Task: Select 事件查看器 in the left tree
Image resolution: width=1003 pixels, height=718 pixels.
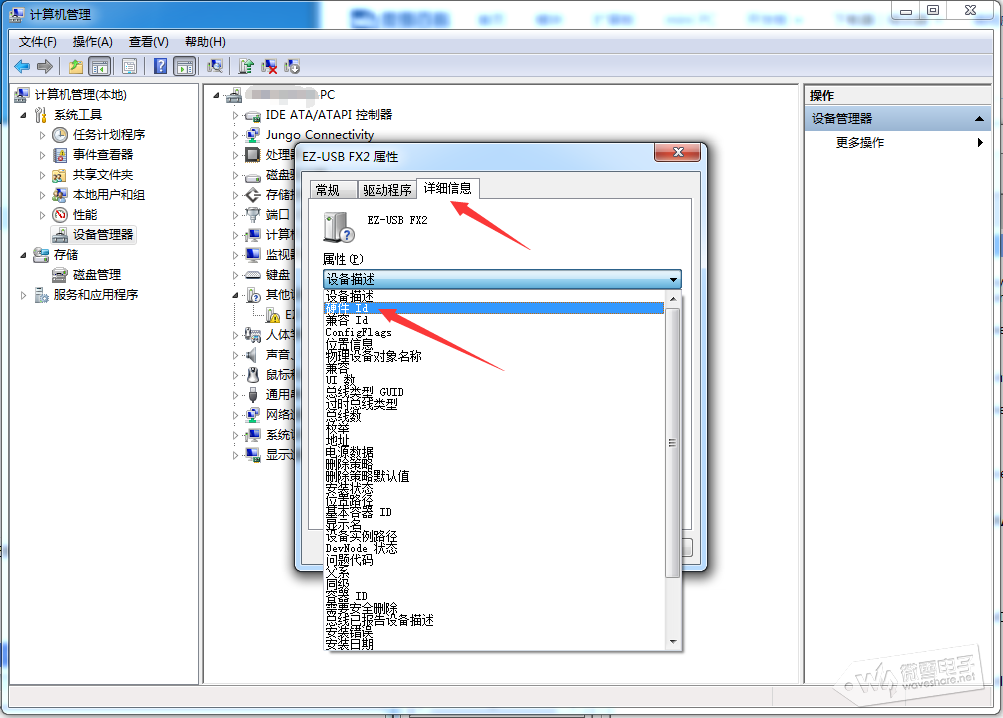Action: click(x=103, y=154)
